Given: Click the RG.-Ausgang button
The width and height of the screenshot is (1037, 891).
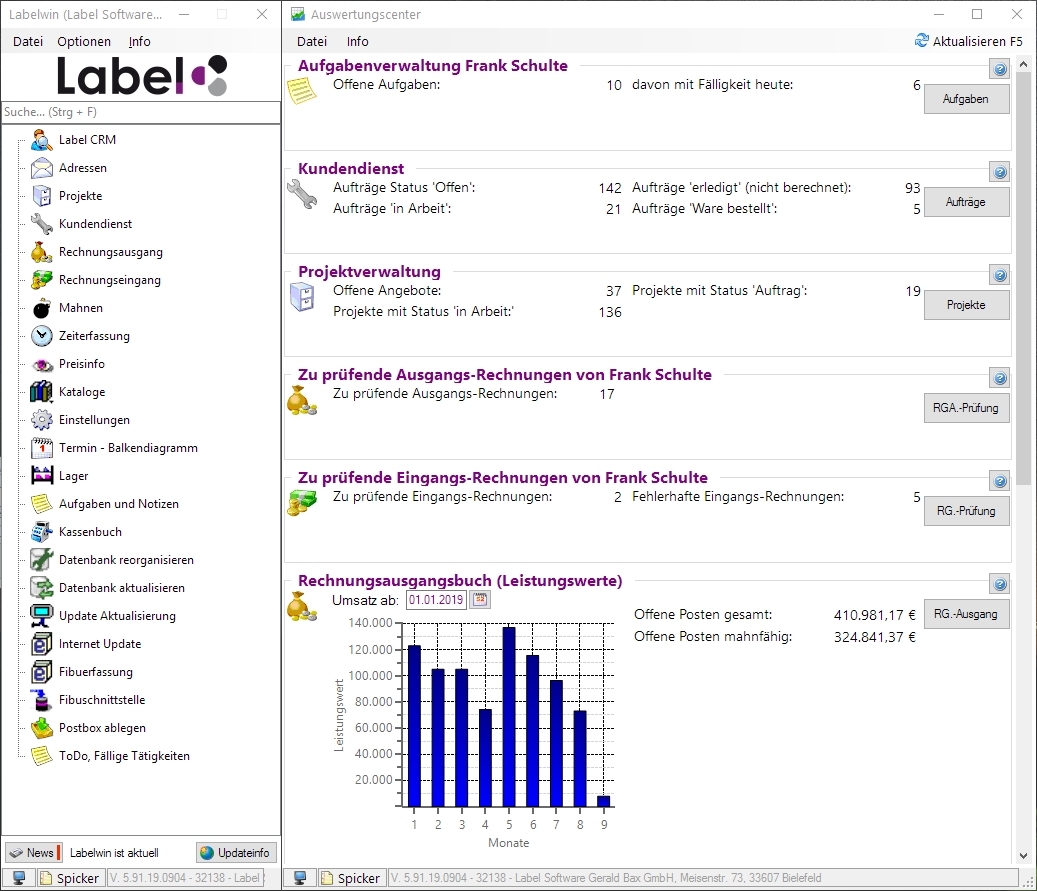Looking at the screenshot, I should pos(966,615).
